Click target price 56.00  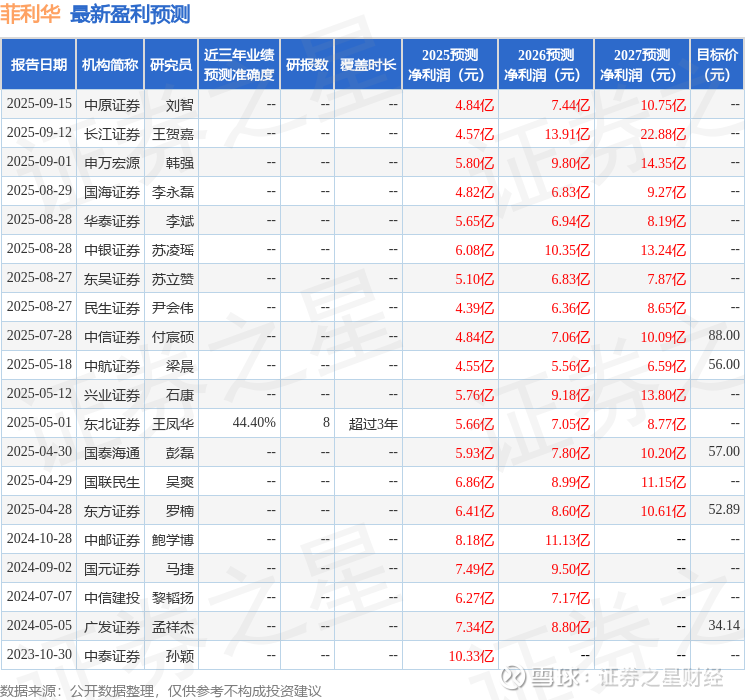click(724, 364)
